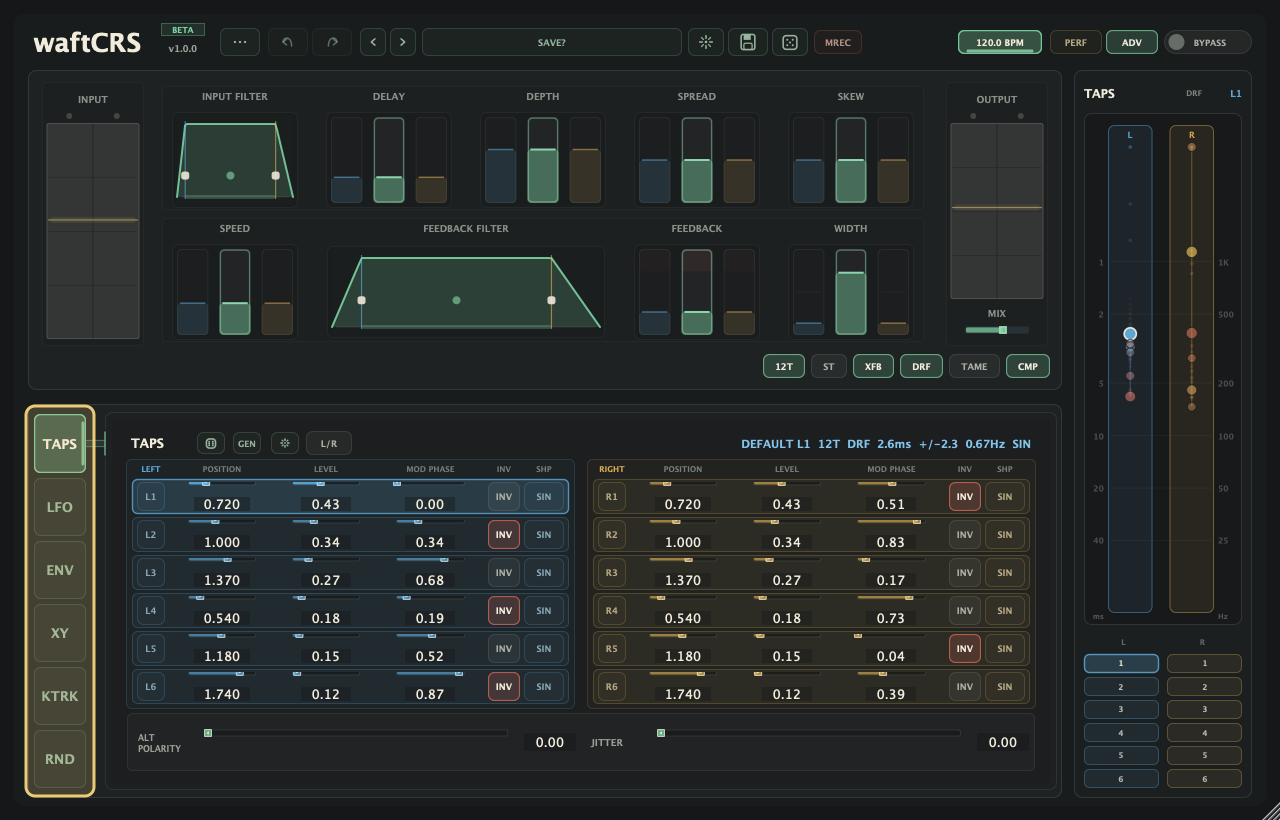Image resolution: width=1280 pixels, height=820 pixels.
Task: Select the L5 tap row badge
Action: [x=151, y=649]
